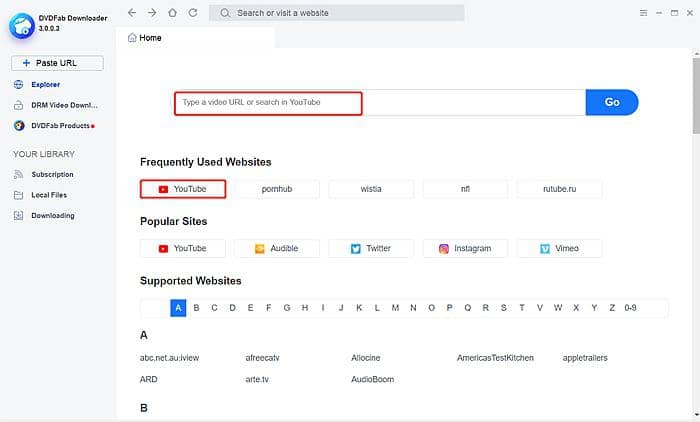Open the Downloading list
The height and width of the screenshot is (422, 700).
pyautogui.click(x=53, y=216)
